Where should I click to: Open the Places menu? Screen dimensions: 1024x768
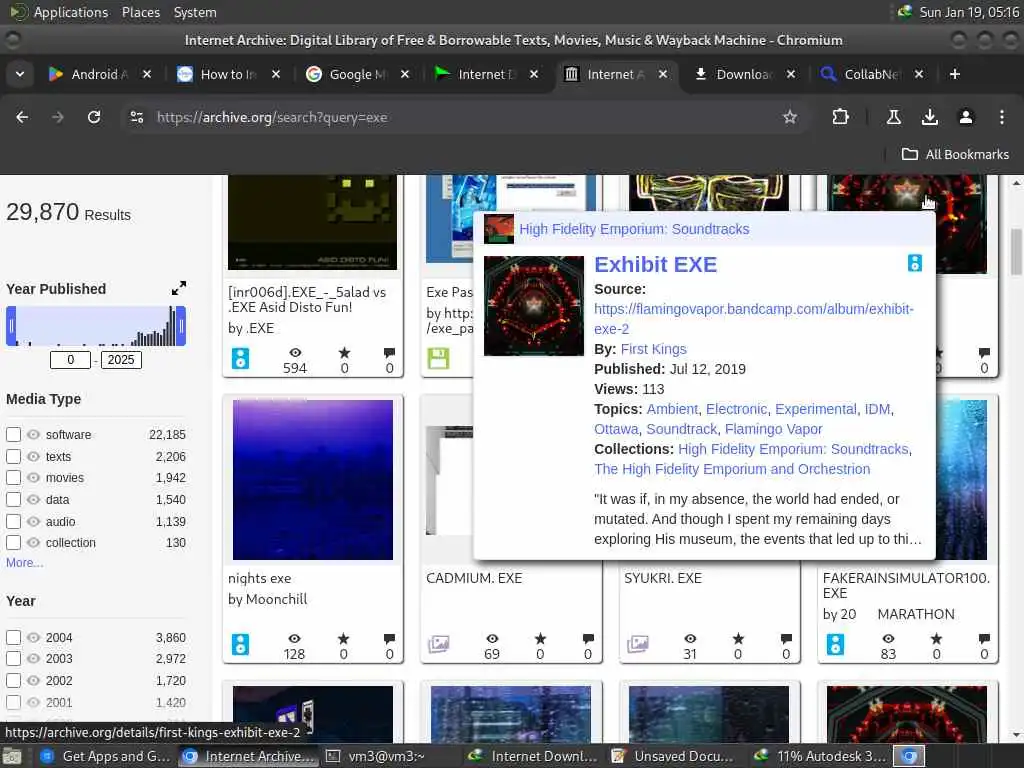coord(140,12)
